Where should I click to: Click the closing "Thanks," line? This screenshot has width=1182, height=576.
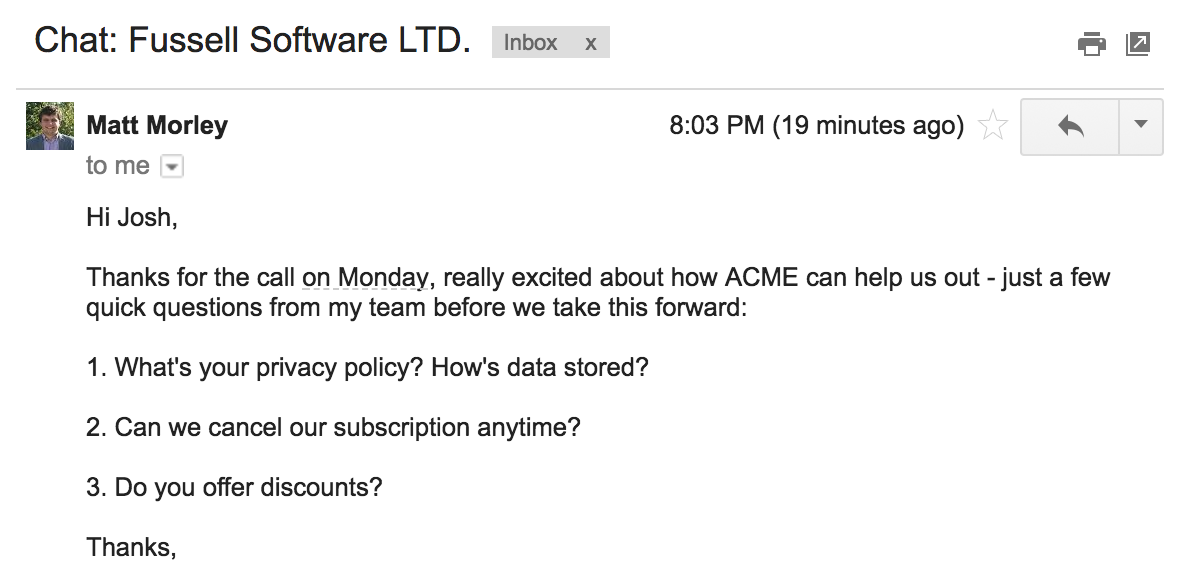131,547
